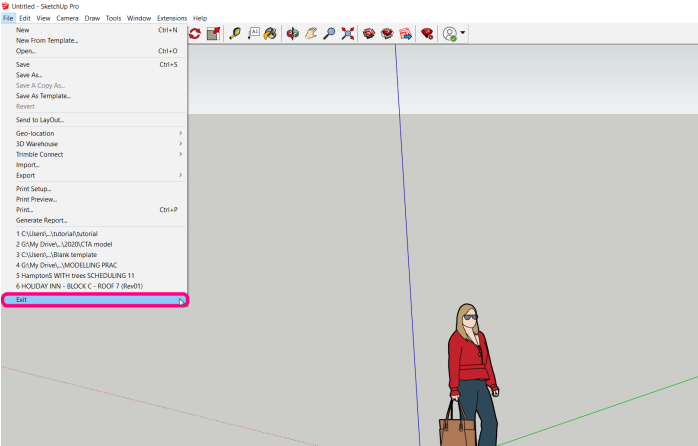This screenshot has height=446, width=698.
Task: Open recent file 3 Blank template
Action: [x=94, y=255]
